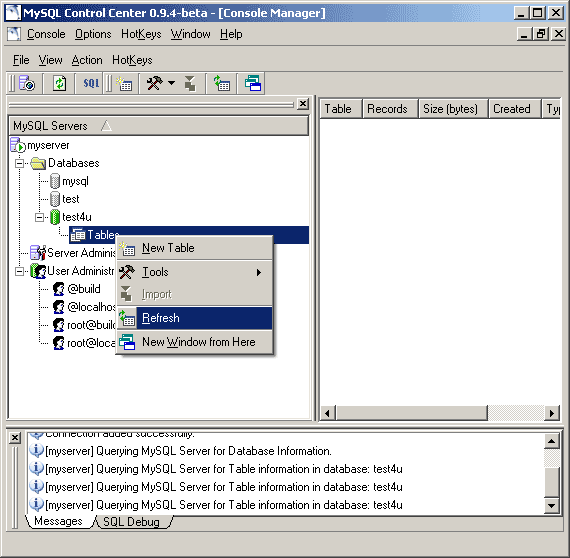Open the Action menu
The height and width of the screenshot is (558, 570).
87,60
